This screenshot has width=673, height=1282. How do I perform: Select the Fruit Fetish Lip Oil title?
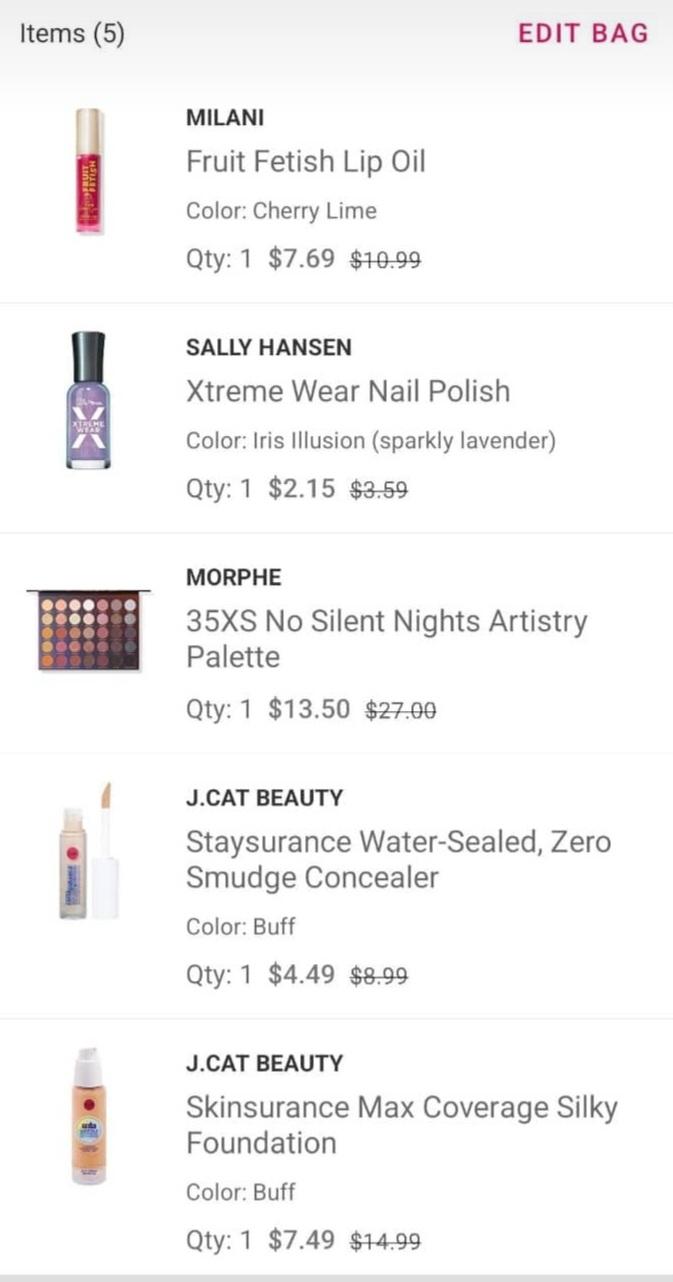(305, 162)
